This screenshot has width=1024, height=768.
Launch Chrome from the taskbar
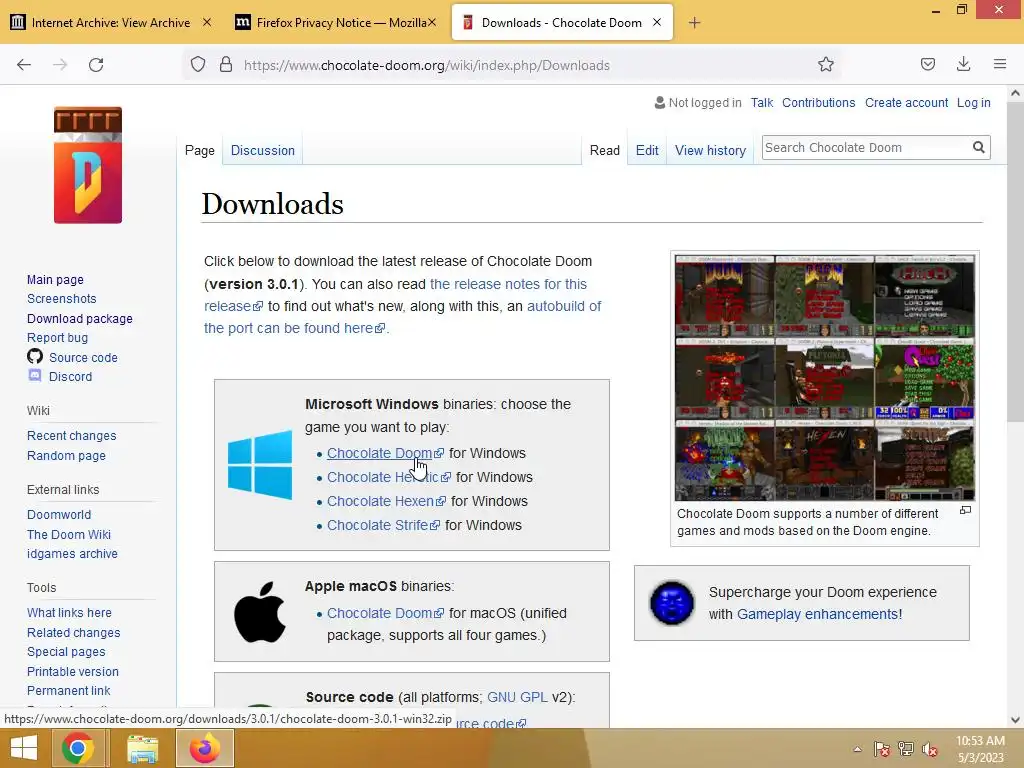[x=78, y=748]
